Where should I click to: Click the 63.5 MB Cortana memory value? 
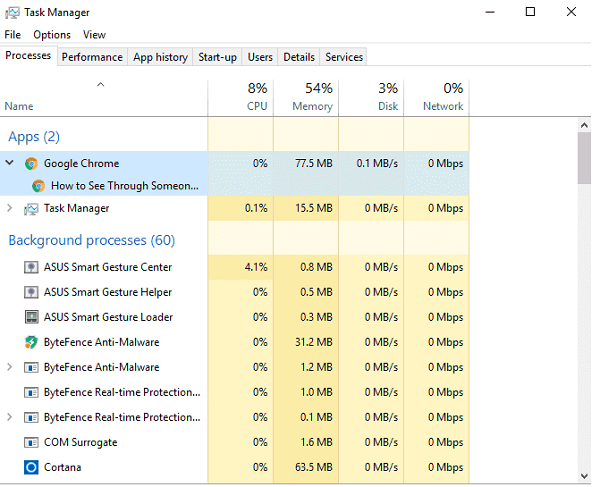314,467
